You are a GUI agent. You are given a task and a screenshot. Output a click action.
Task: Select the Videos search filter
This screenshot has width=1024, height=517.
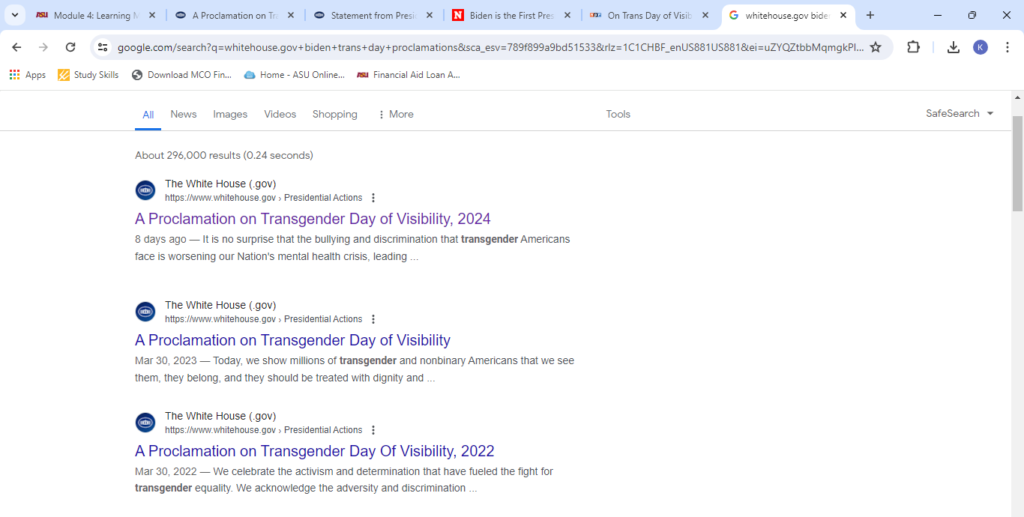point(280,114)
